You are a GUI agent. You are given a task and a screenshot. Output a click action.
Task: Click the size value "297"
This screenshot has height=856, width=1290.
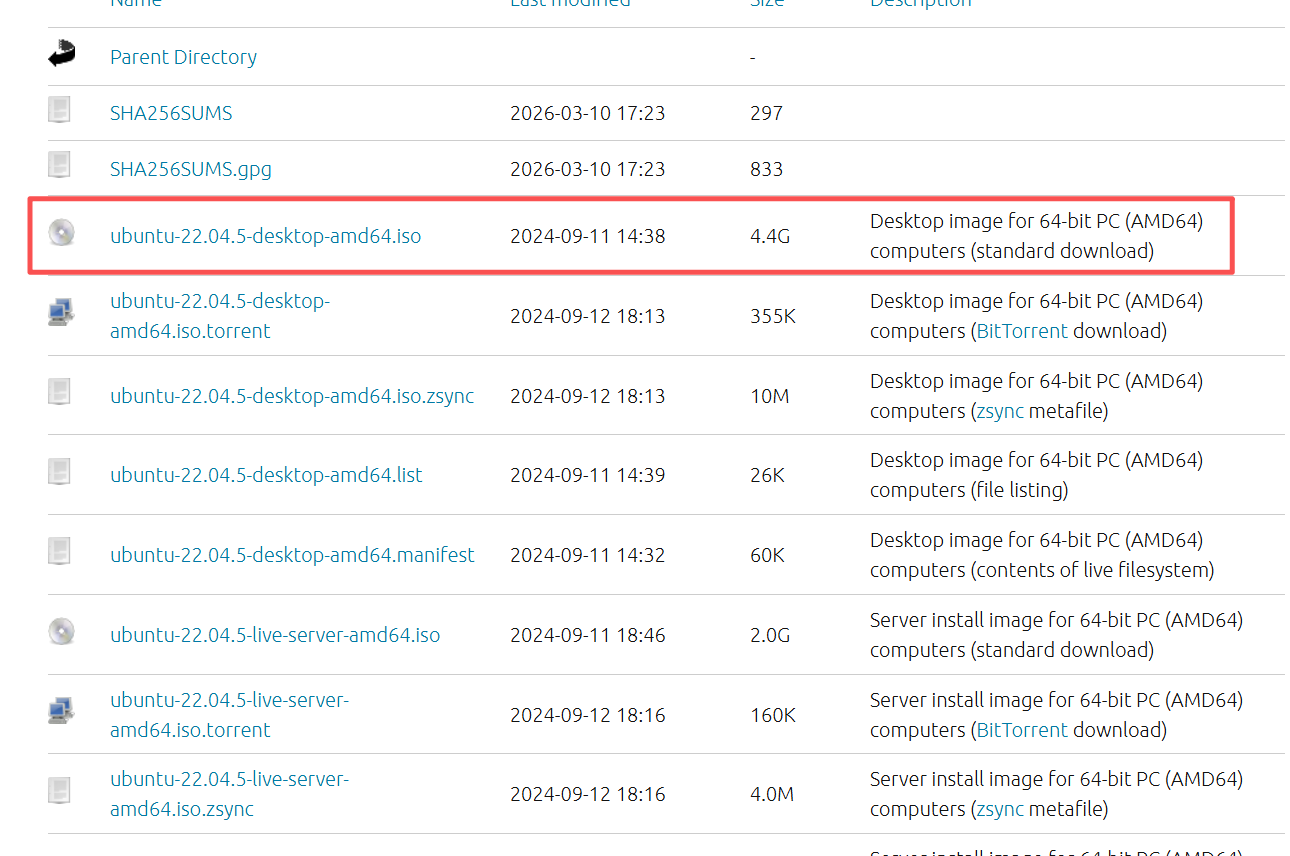(x=766, y=113)
